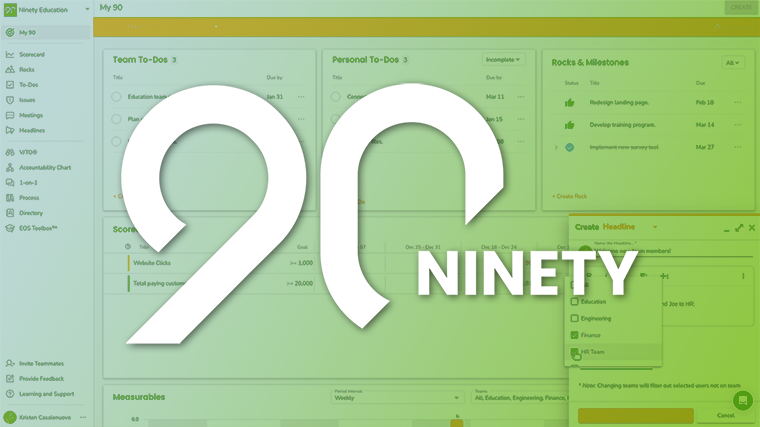The height and width of the screenshot is (427, 760).
Task: Expand the Create Headline dialog to full size
Action: point(739,228)
